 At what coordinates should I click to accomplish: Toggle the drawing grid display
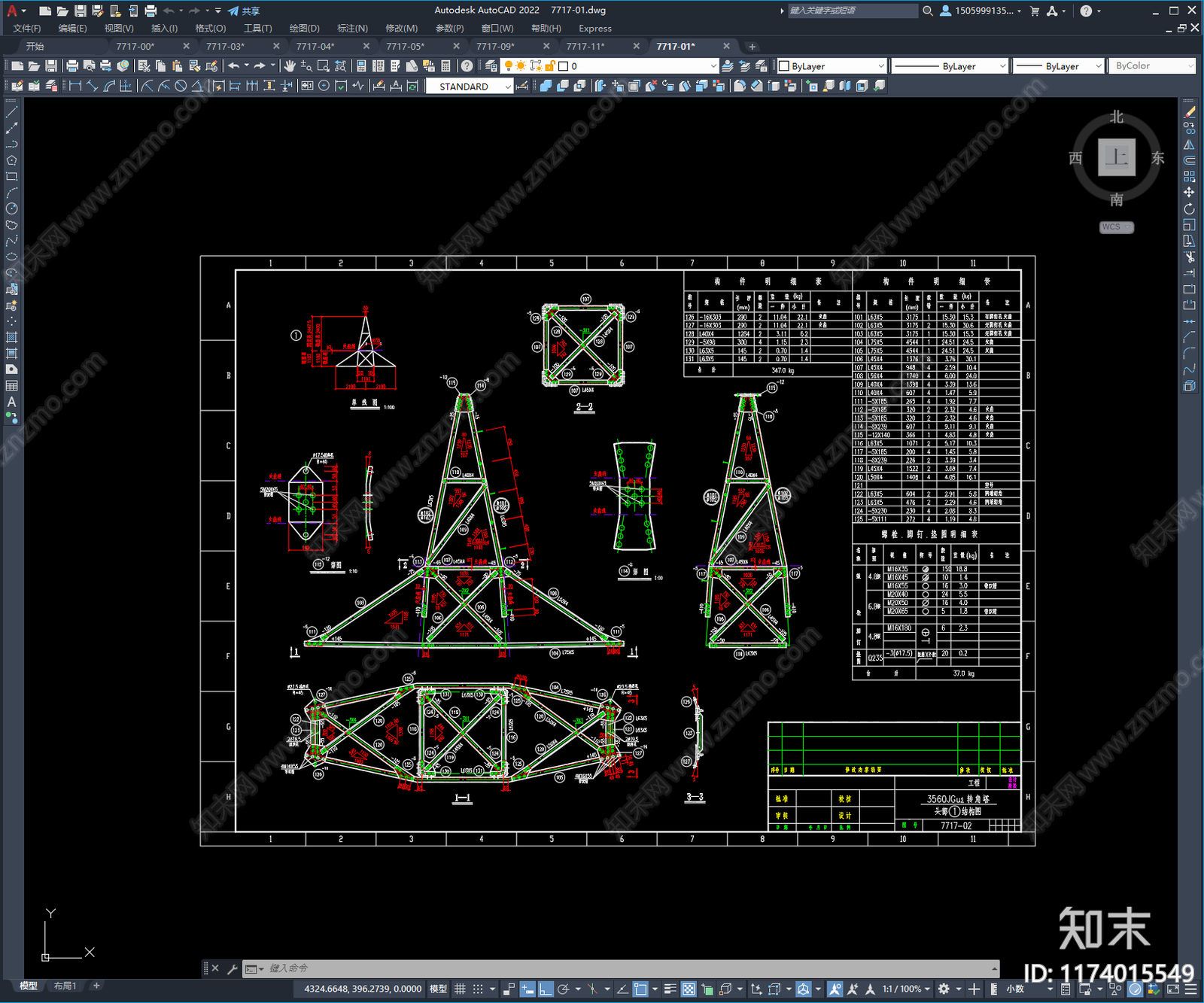point(460,989)
